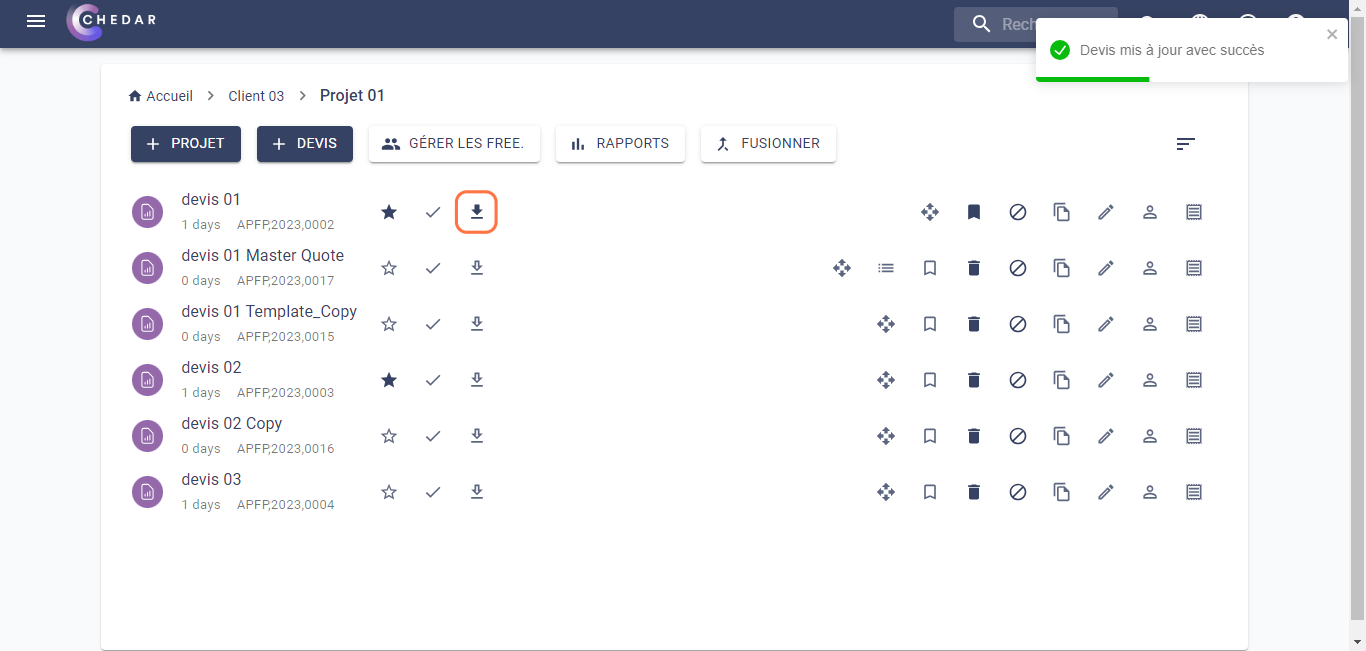The width and height of the screenshot is (1366, 651).
Task: Star devis 02 Copy as favorite
Action: [x=389, y=436]
